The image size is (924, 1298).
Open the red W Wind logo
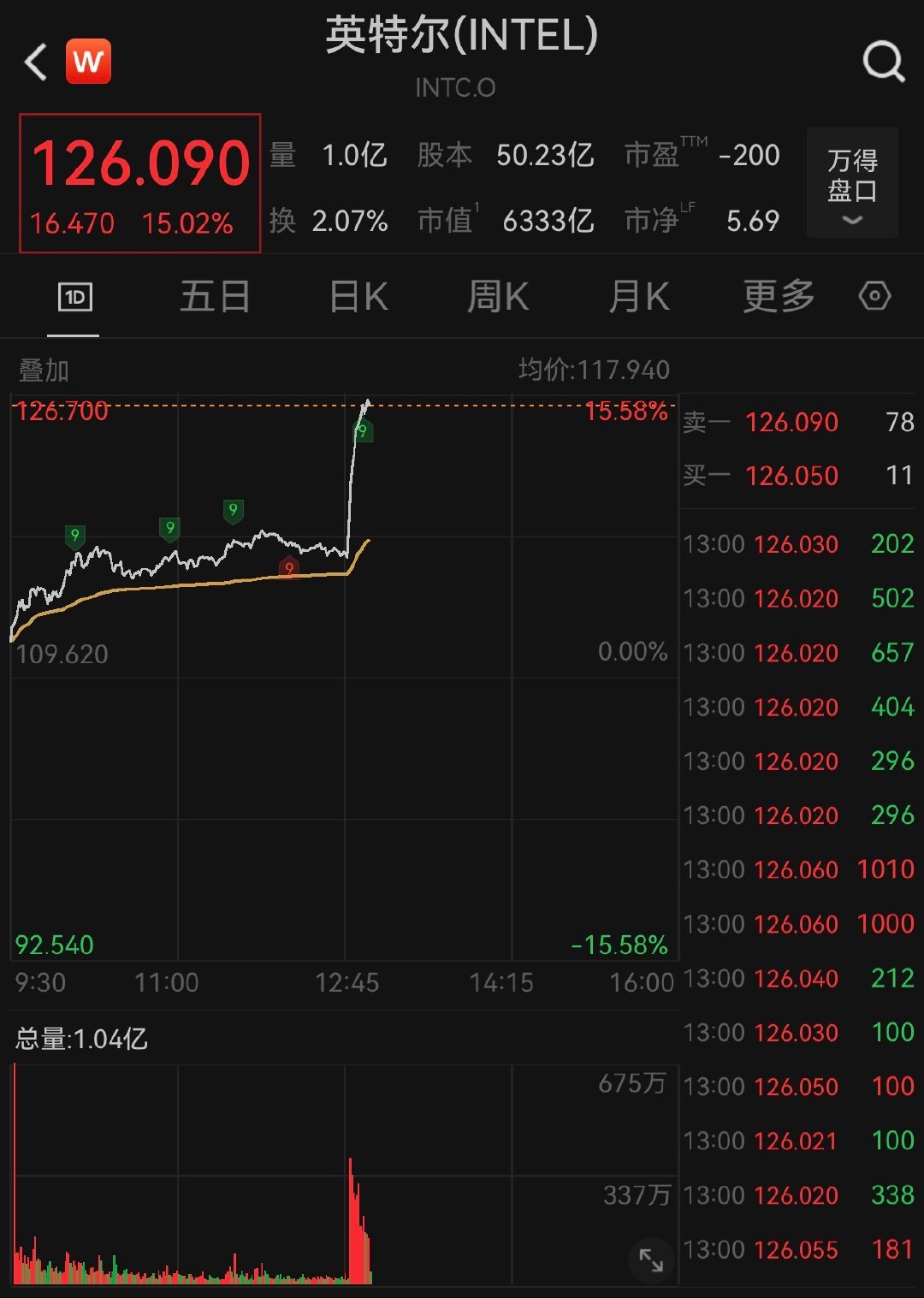click(89, 62)
